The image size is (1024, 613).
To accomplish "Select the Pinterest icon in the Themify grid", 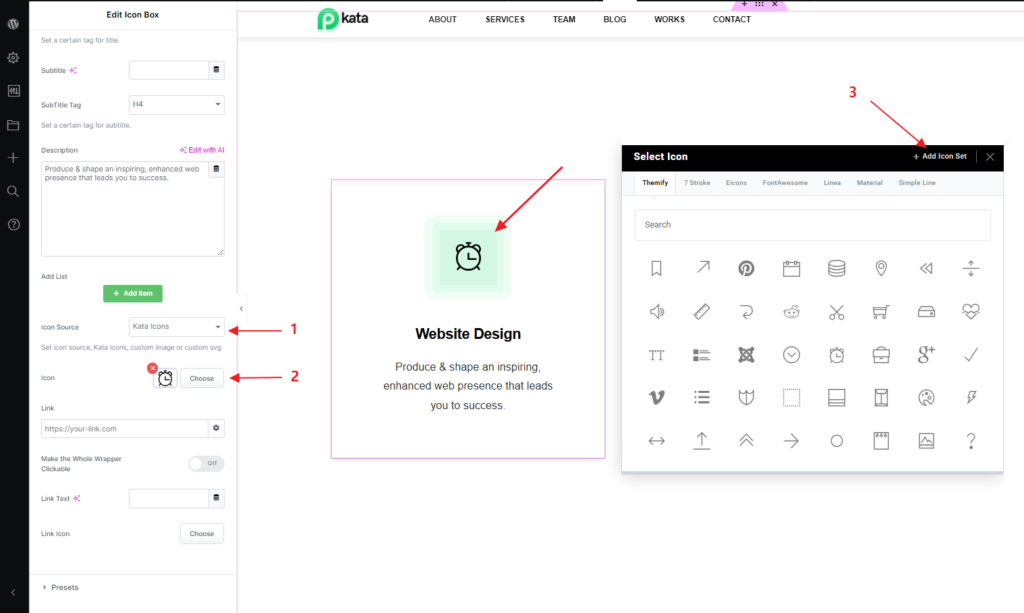I will pyautogui.click(x=746, y=268).
